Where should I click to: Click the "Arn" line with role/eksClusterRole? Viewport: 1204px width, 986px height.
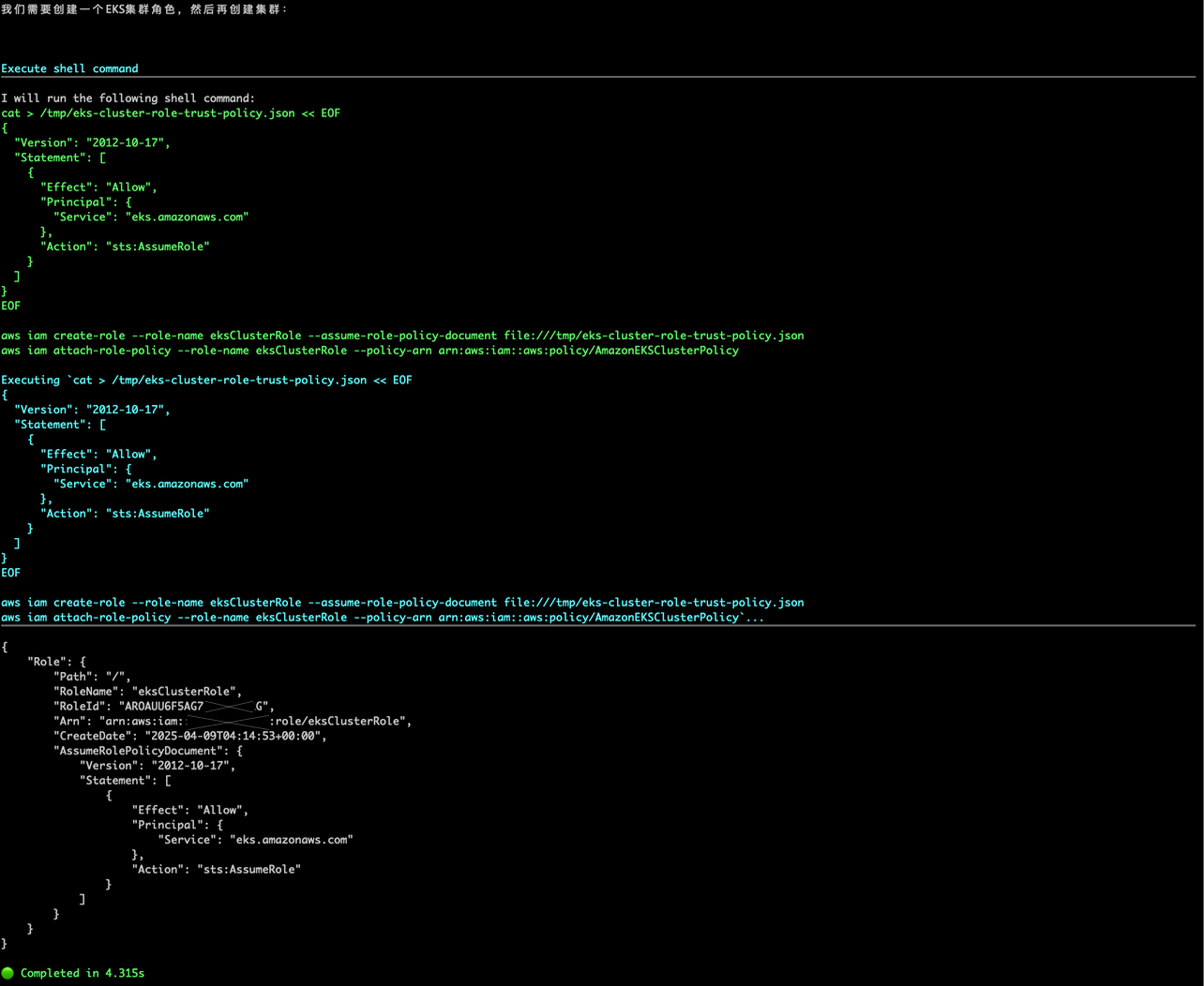233,721
